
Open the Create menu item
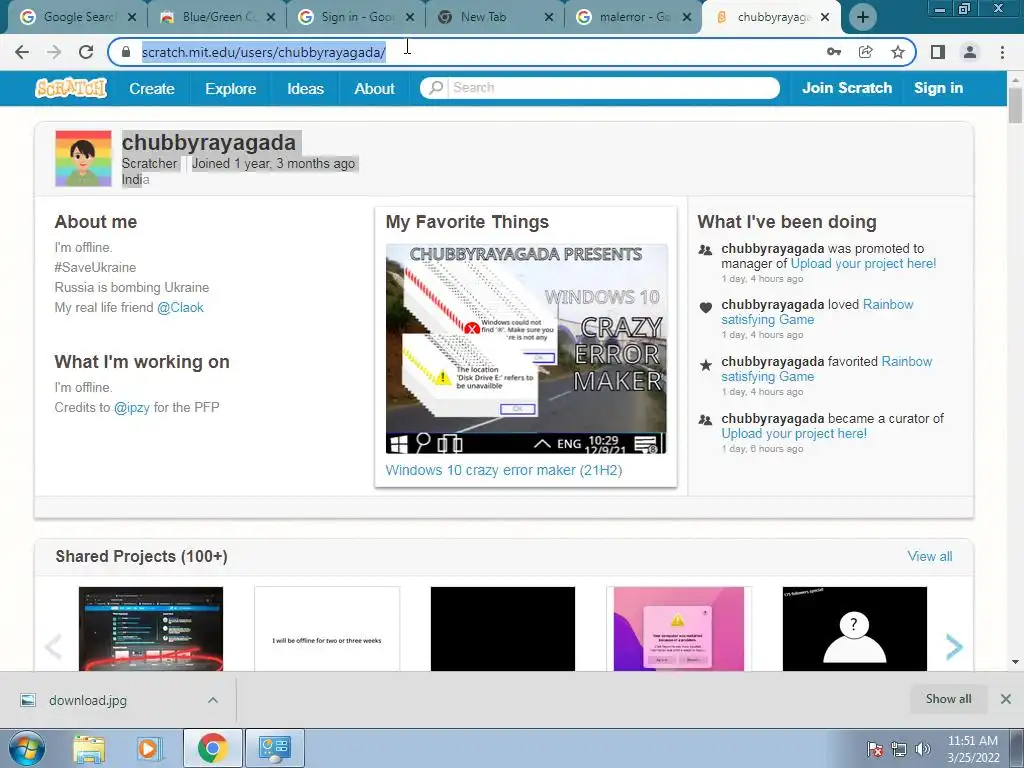(x=152, y=88)
